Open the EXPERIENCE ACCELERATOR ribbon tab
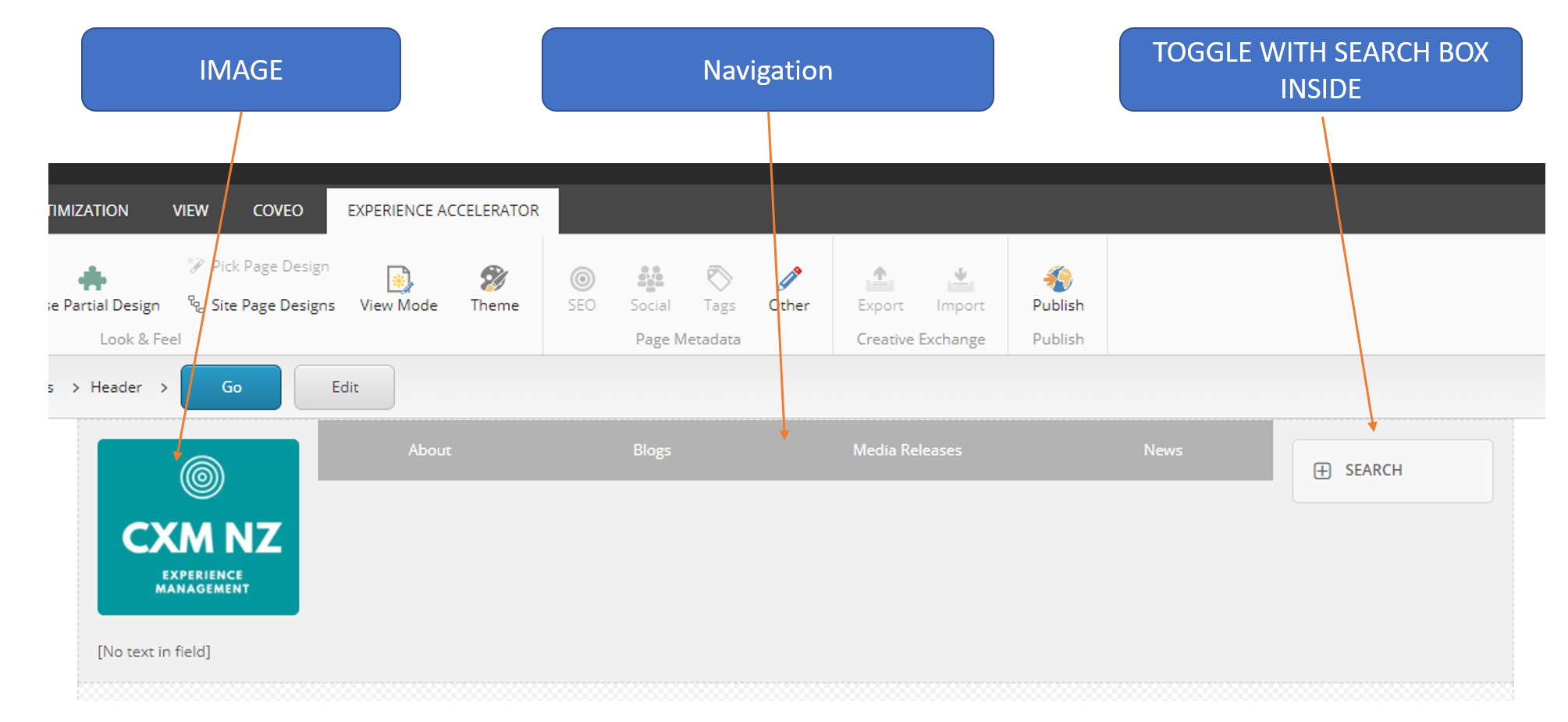The width and height of the screenshot is (1568, 722). coord(442,210)
